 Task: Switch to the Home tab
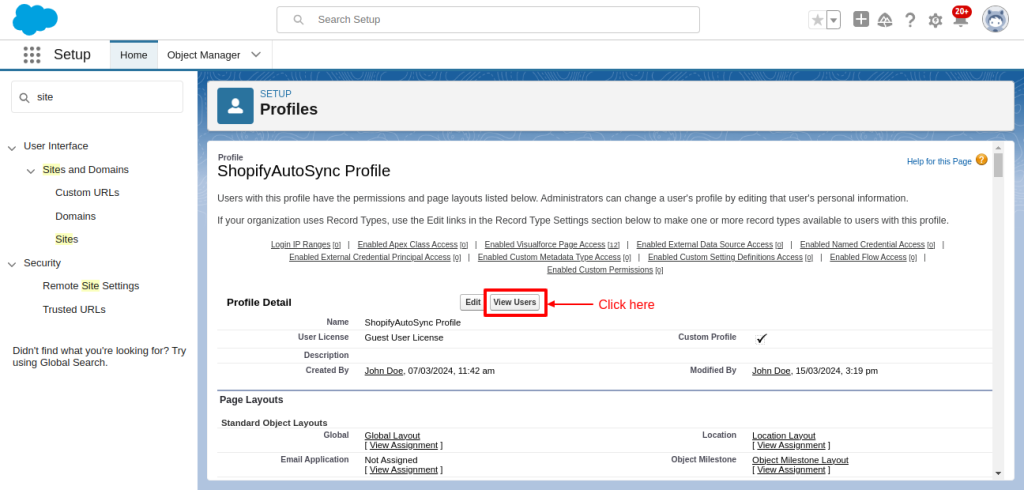click(134, 55)
